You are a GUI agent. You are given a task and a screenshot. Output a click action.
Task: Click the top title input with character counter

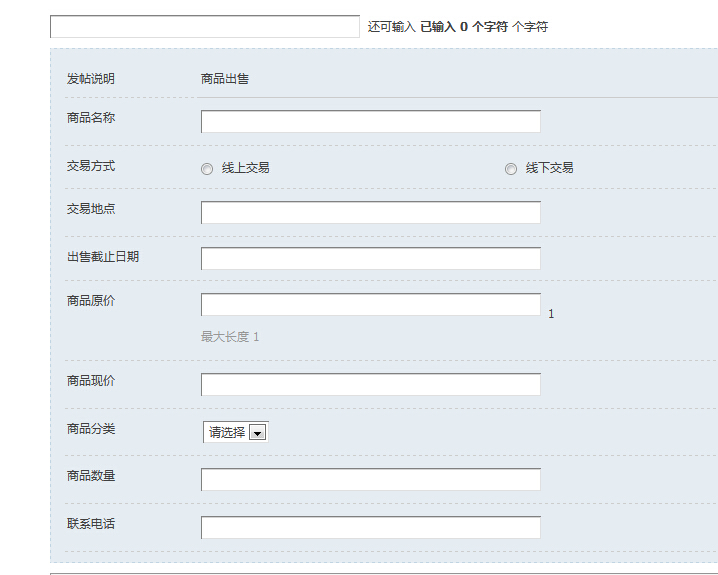[204, 27]
